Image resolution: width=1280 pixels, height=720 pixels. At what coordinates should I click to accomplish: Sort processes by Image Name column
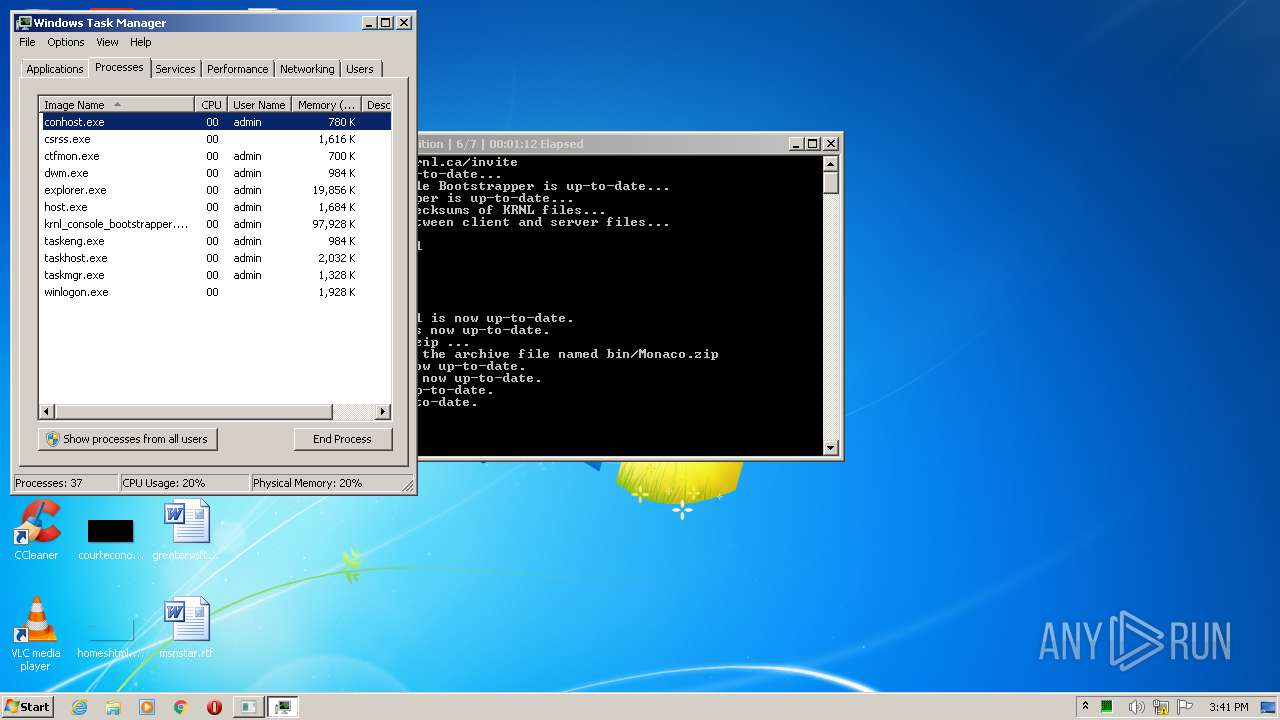[x=116, y=104]
